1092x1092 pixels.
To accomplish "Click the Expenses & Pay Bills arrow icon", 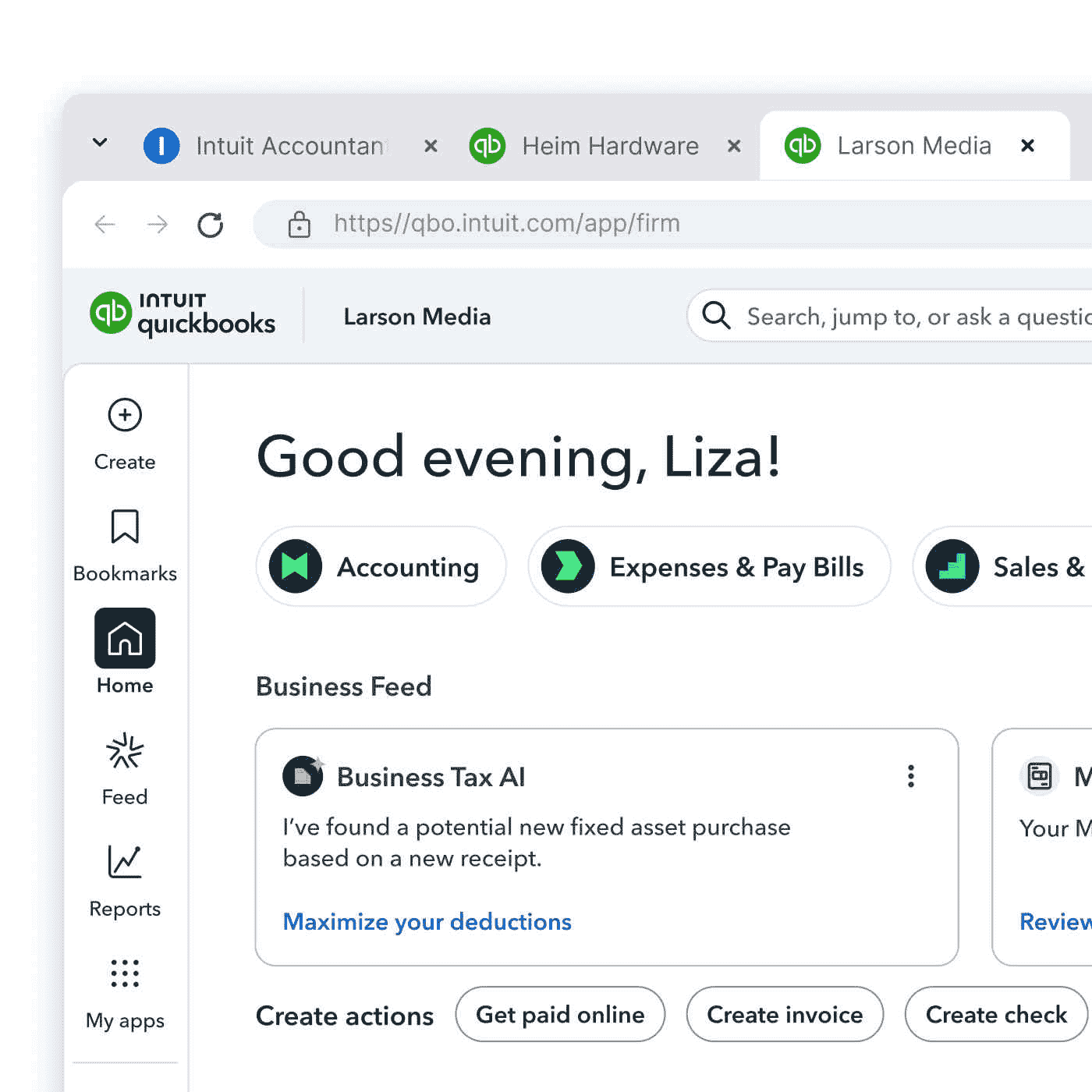I will tap(568, 566).
